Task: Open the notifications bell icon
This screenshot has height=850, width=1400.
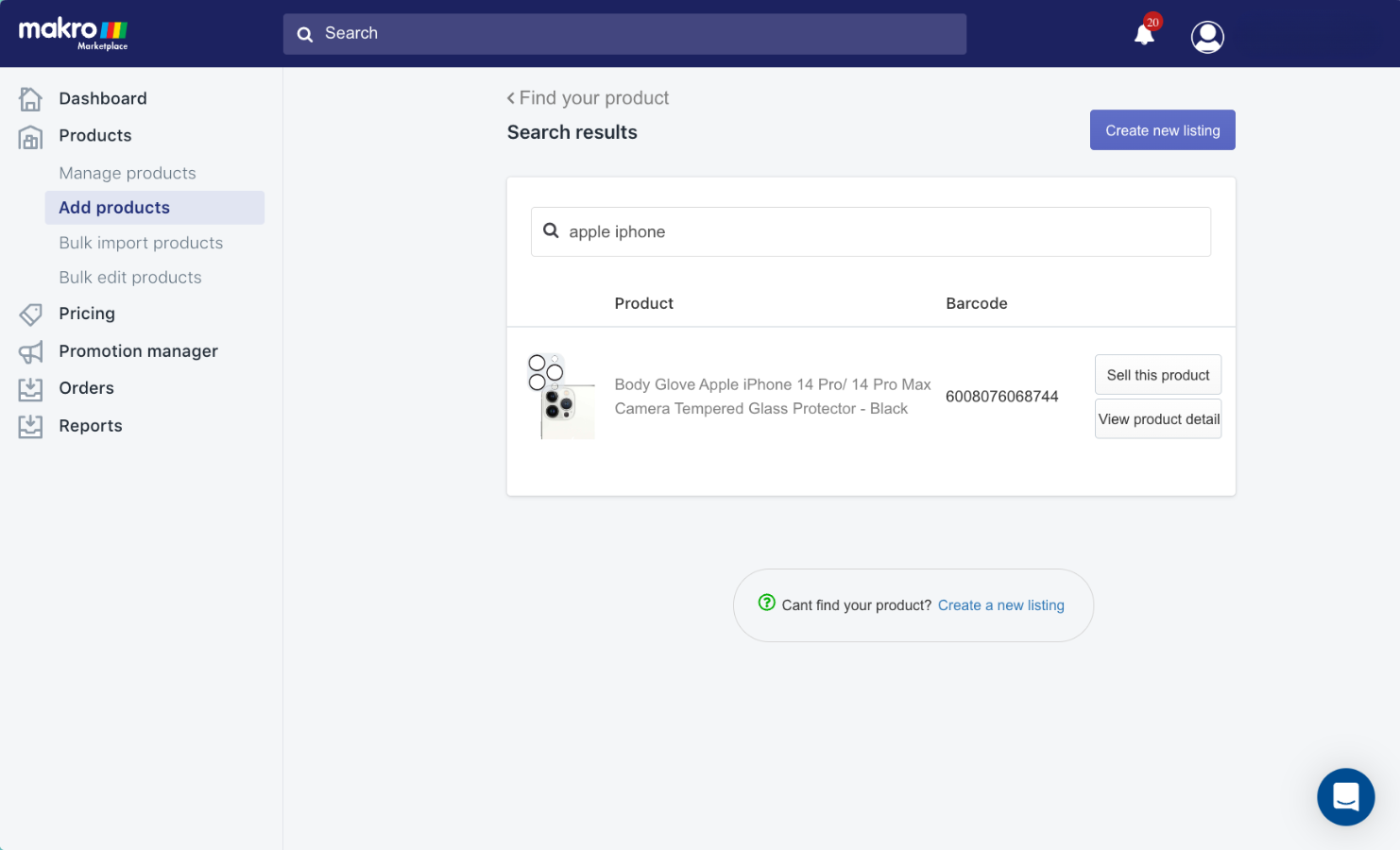Action: [1145, 35]
